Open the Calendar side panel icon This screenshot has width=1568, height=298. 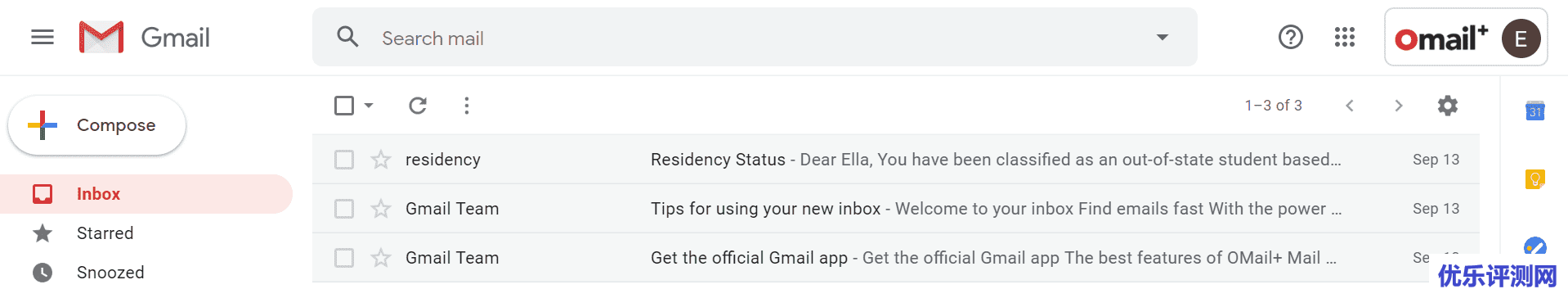pos(1535,111)
